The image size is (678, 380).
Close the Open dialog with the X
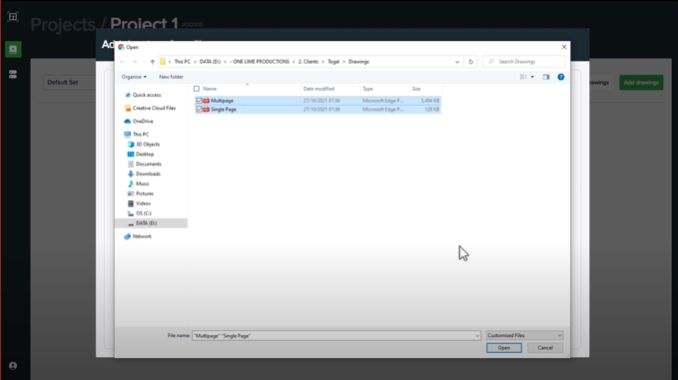pyautogui.click(x=564, y=47)
